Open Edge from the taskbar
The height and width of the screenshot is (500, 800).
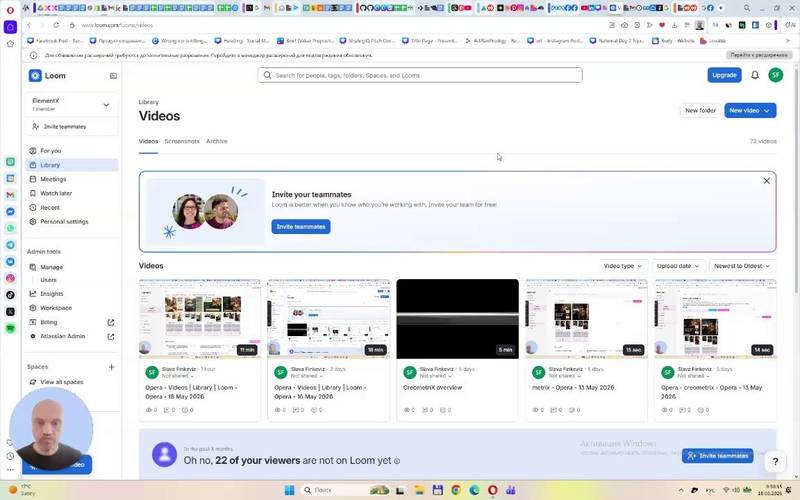474,490
